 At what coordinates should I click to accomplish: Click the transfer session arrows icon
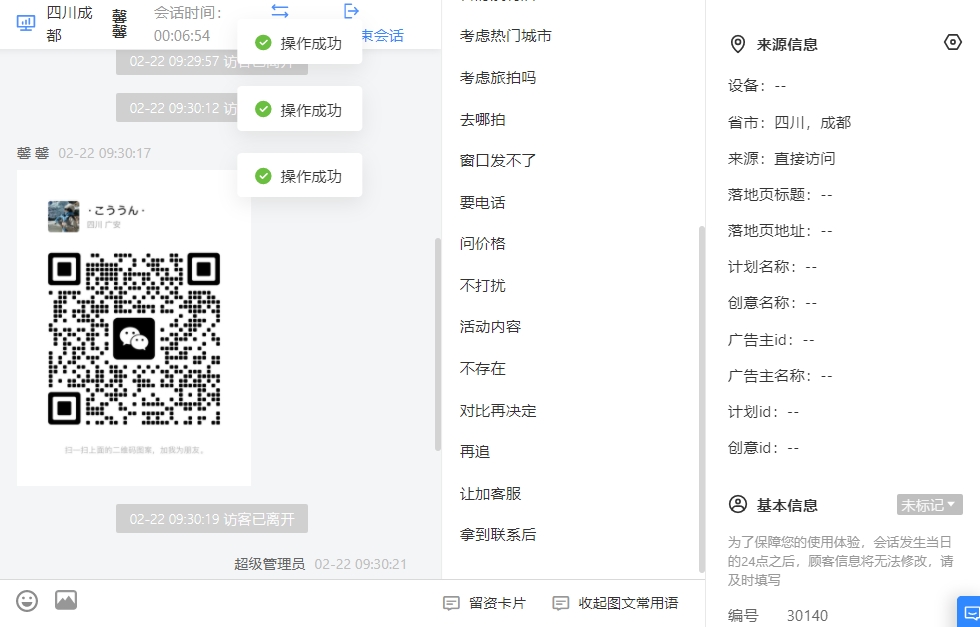(x=280, y=11)
